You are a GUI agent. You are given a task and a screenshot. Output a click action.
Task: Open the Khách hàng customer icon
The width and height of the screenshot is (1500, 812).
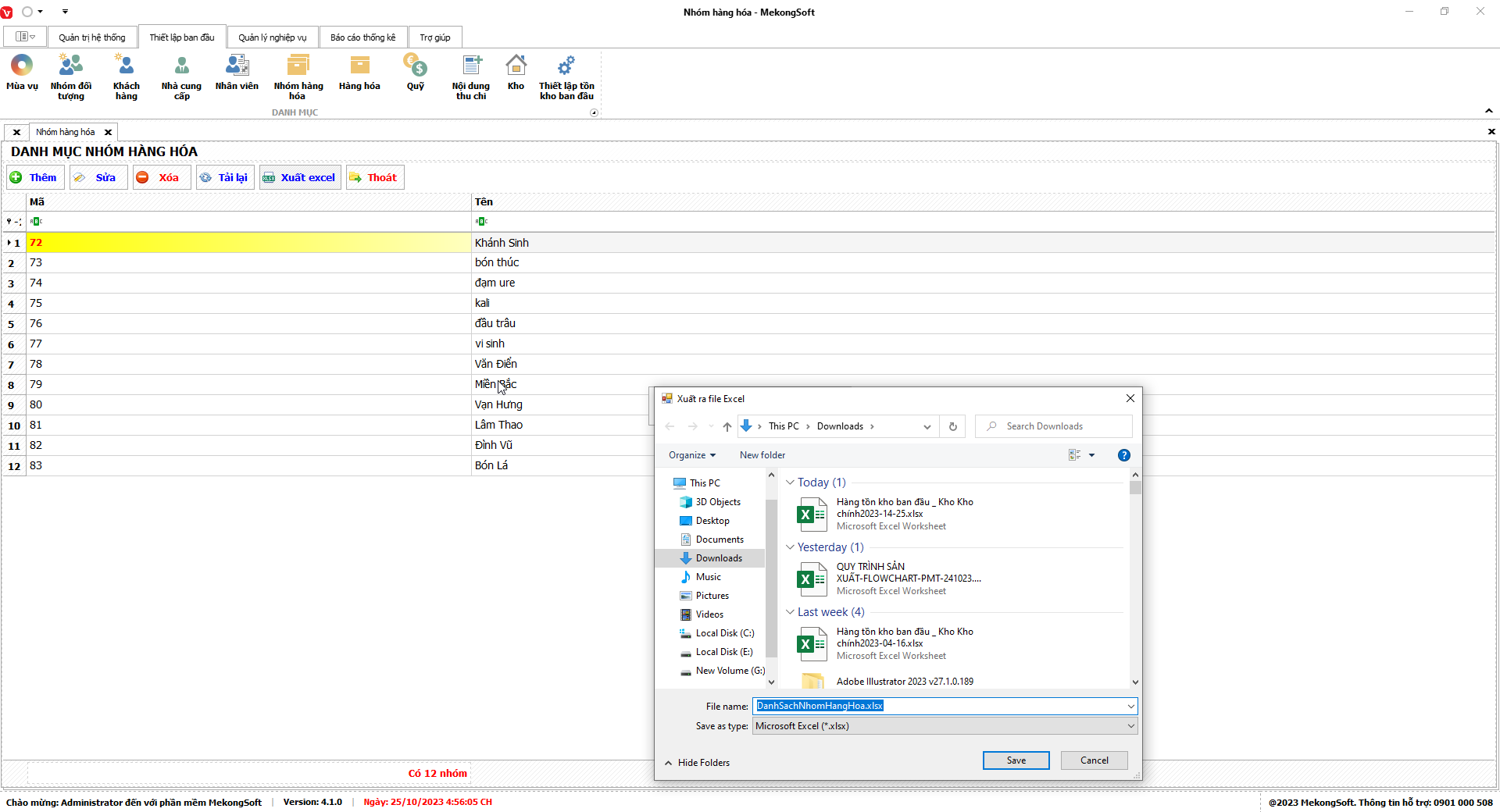[x=126, y=76]
